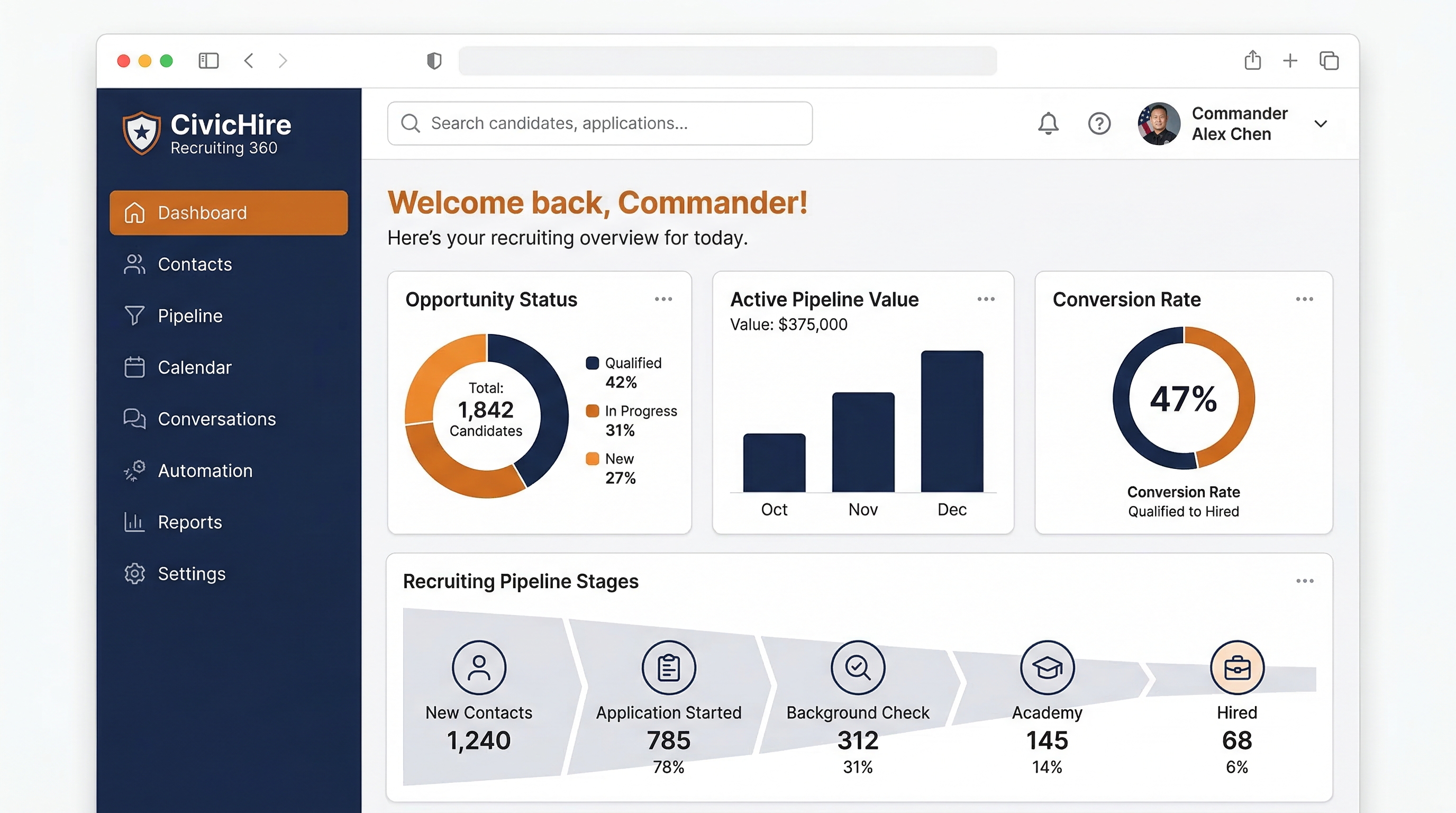Open the notification bell
The image size is (1456, 813).
pos(1048,123)
